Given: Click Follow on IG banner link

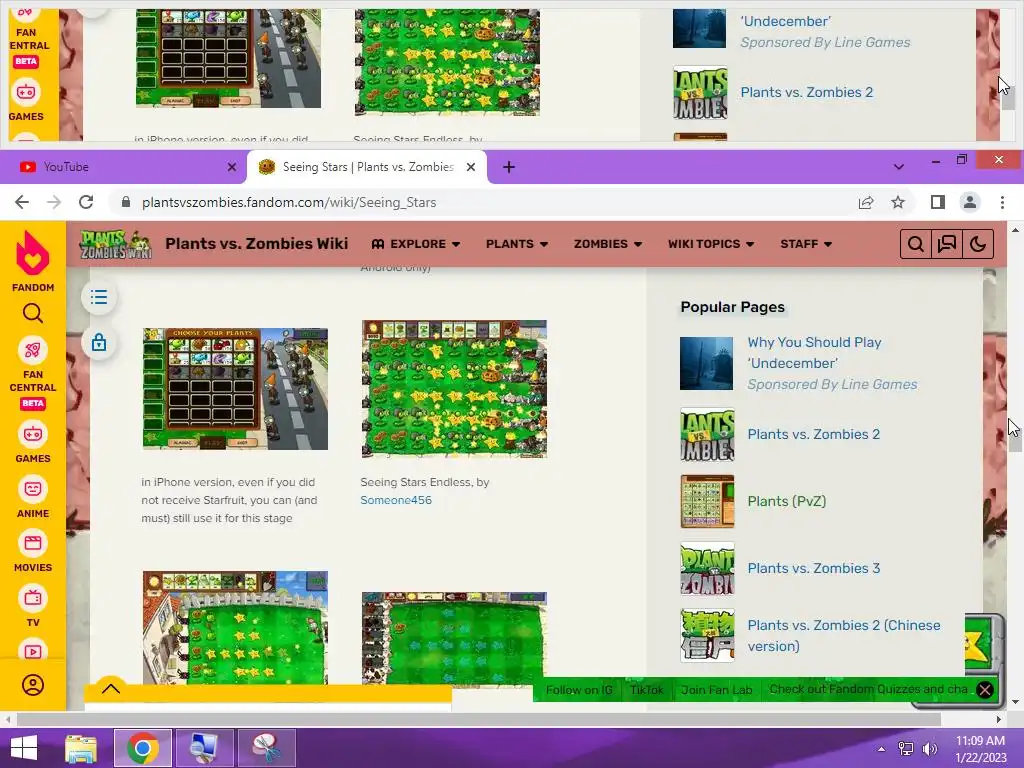Looking at the screenshot, I should click(579, 690).
